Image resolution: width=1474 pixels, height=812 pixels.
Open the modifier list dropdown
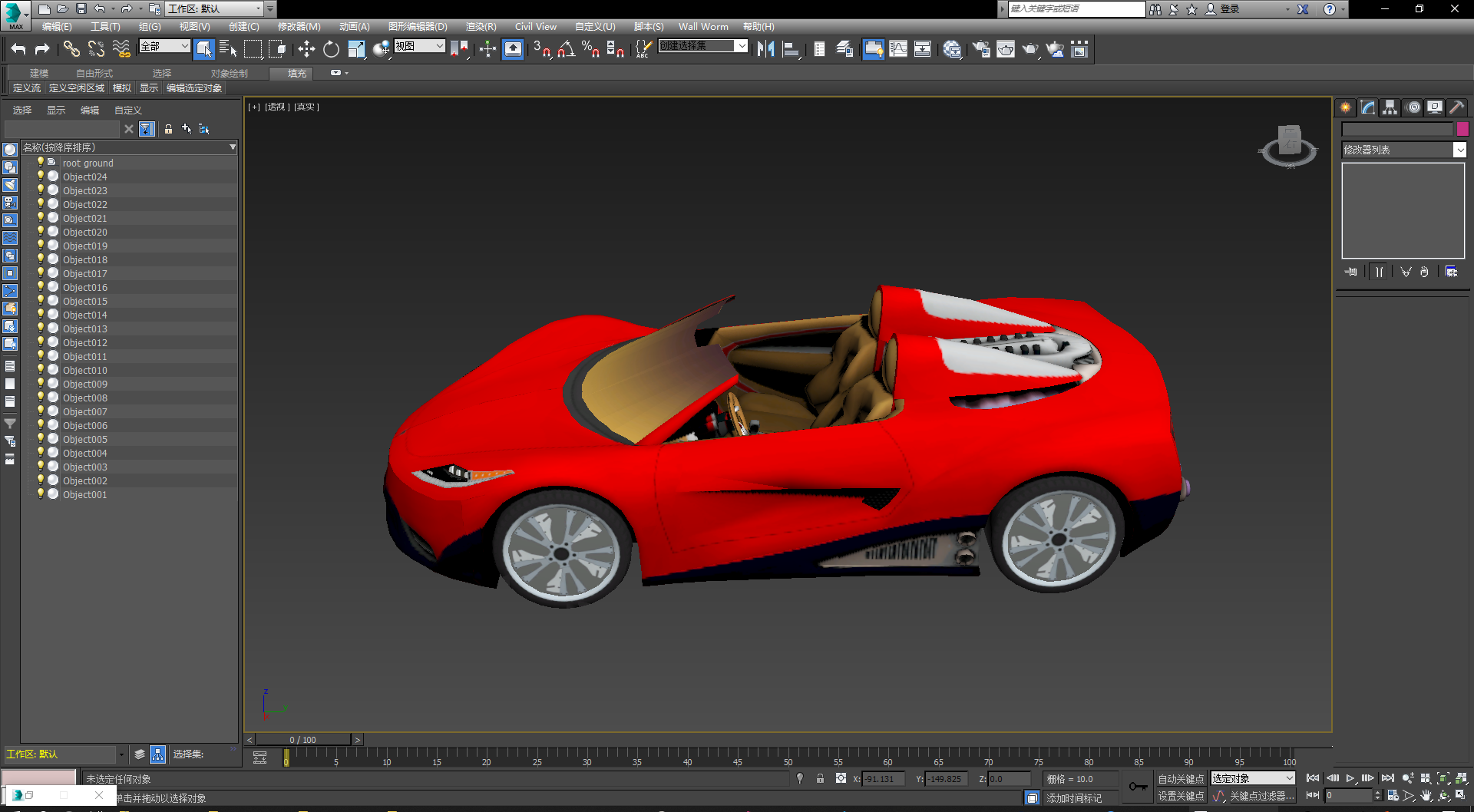coord(1459,150)
